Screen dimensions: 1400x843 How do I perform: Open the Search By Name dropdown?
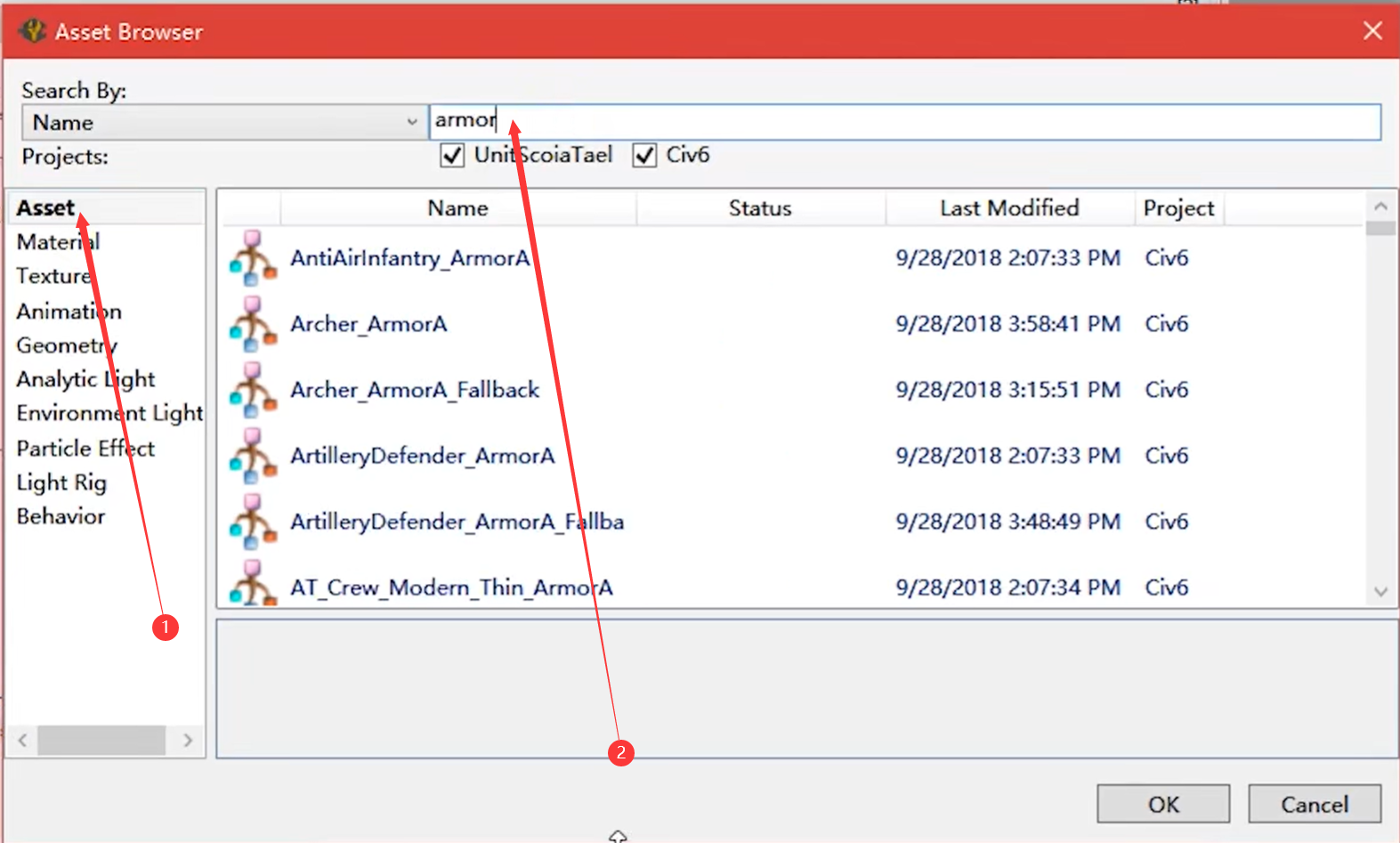[x=223, y=122]
